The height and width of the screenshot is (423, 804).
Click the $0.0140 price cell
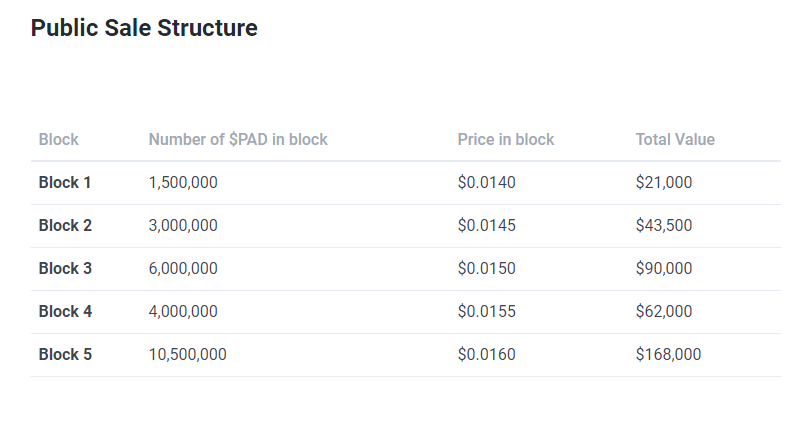coord(487,183)
